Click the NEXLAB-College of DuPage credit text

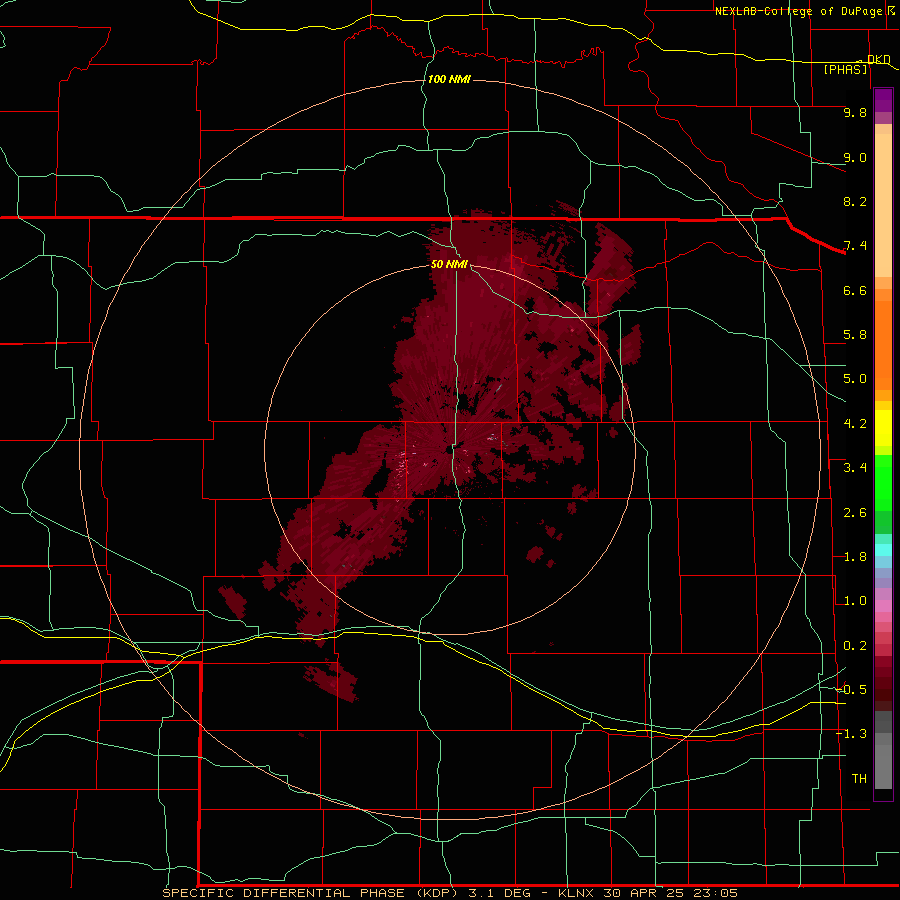[798, 11]
